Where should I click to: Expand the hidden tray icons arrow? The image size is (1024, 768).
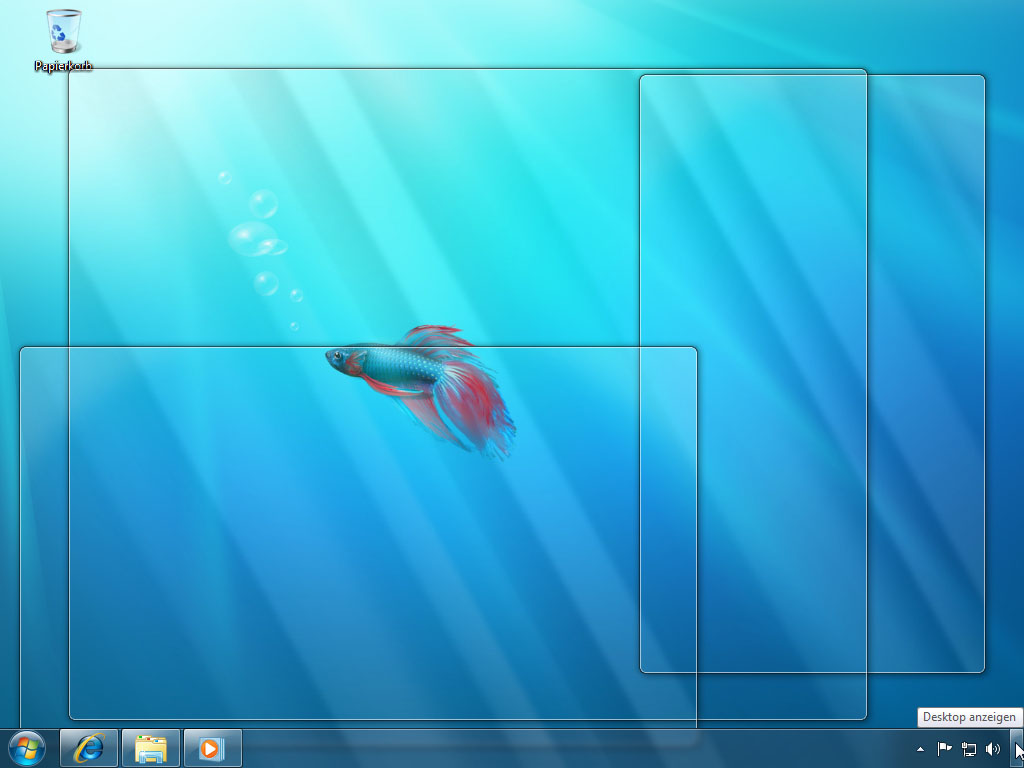coord(920,748)
